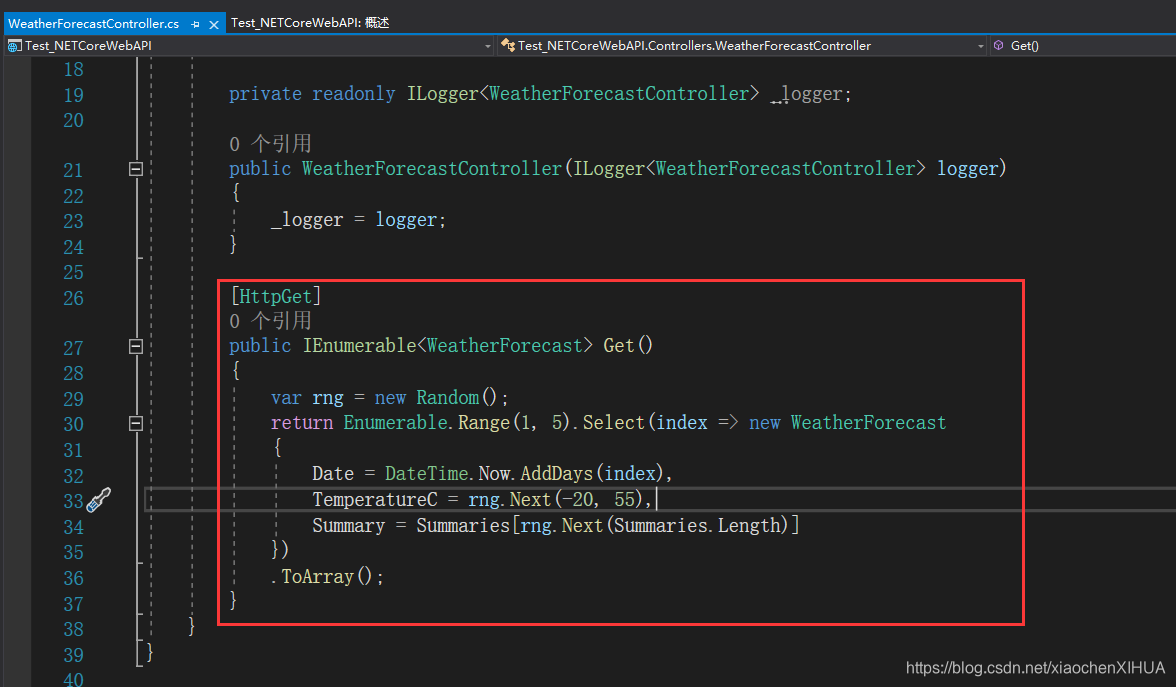This screenshot has width=1176, height=687.
Task: Collapse the lambda block at line 30
Action: [135, 424]
